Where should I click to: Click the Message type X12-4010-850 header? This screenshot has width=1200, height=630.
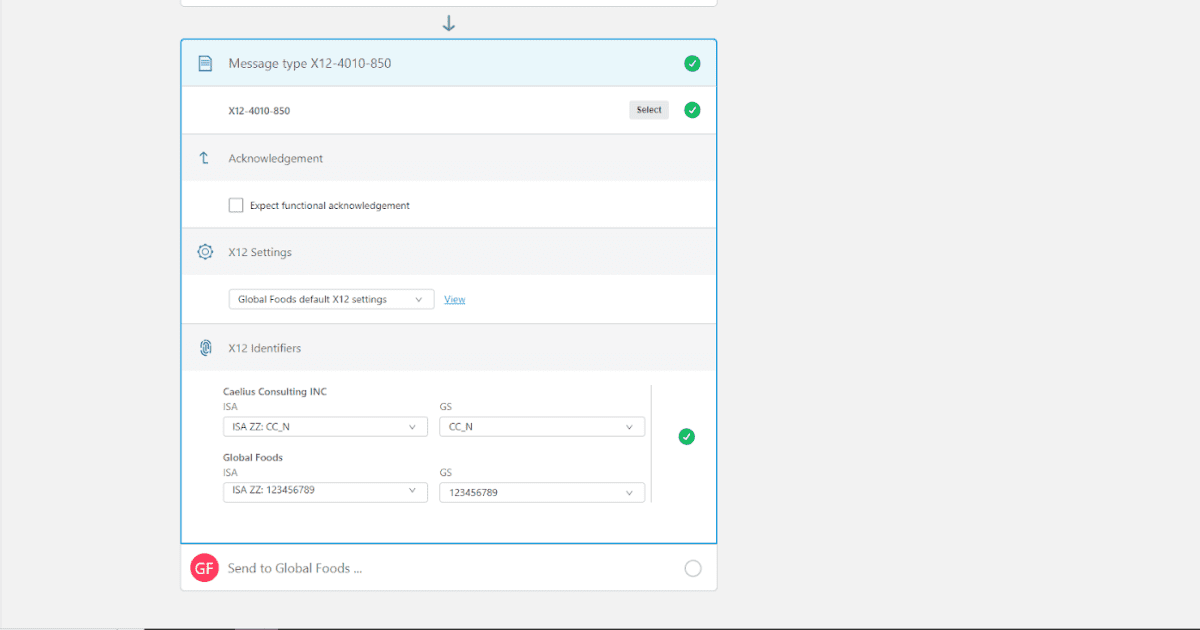pos(449,63)
